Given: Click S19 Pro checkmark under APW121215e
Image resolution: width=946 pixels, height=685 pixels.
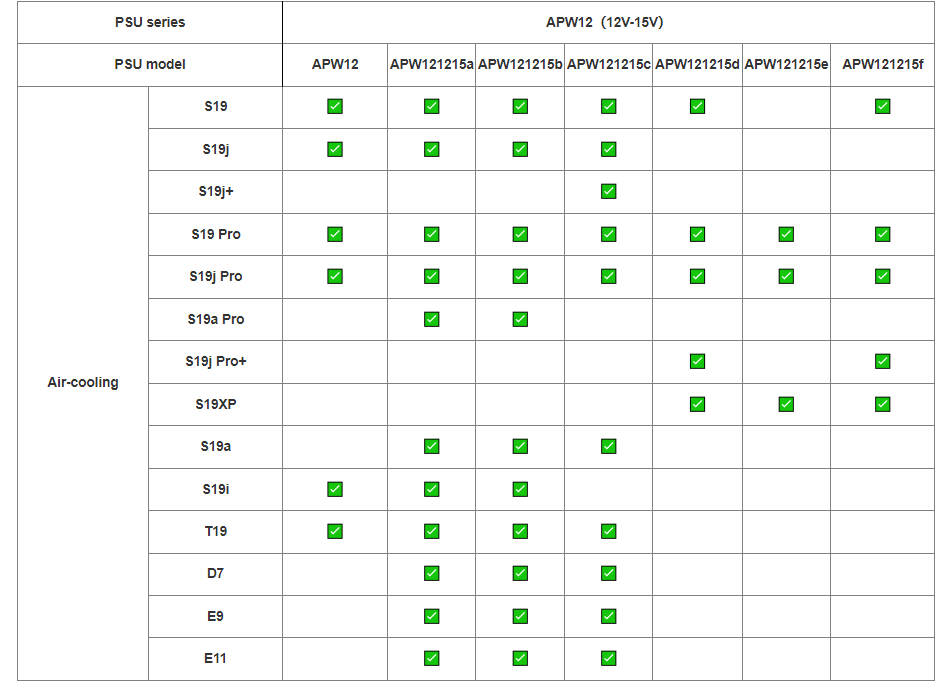Looking at the screenshot, I should click(x=786, y=234).
